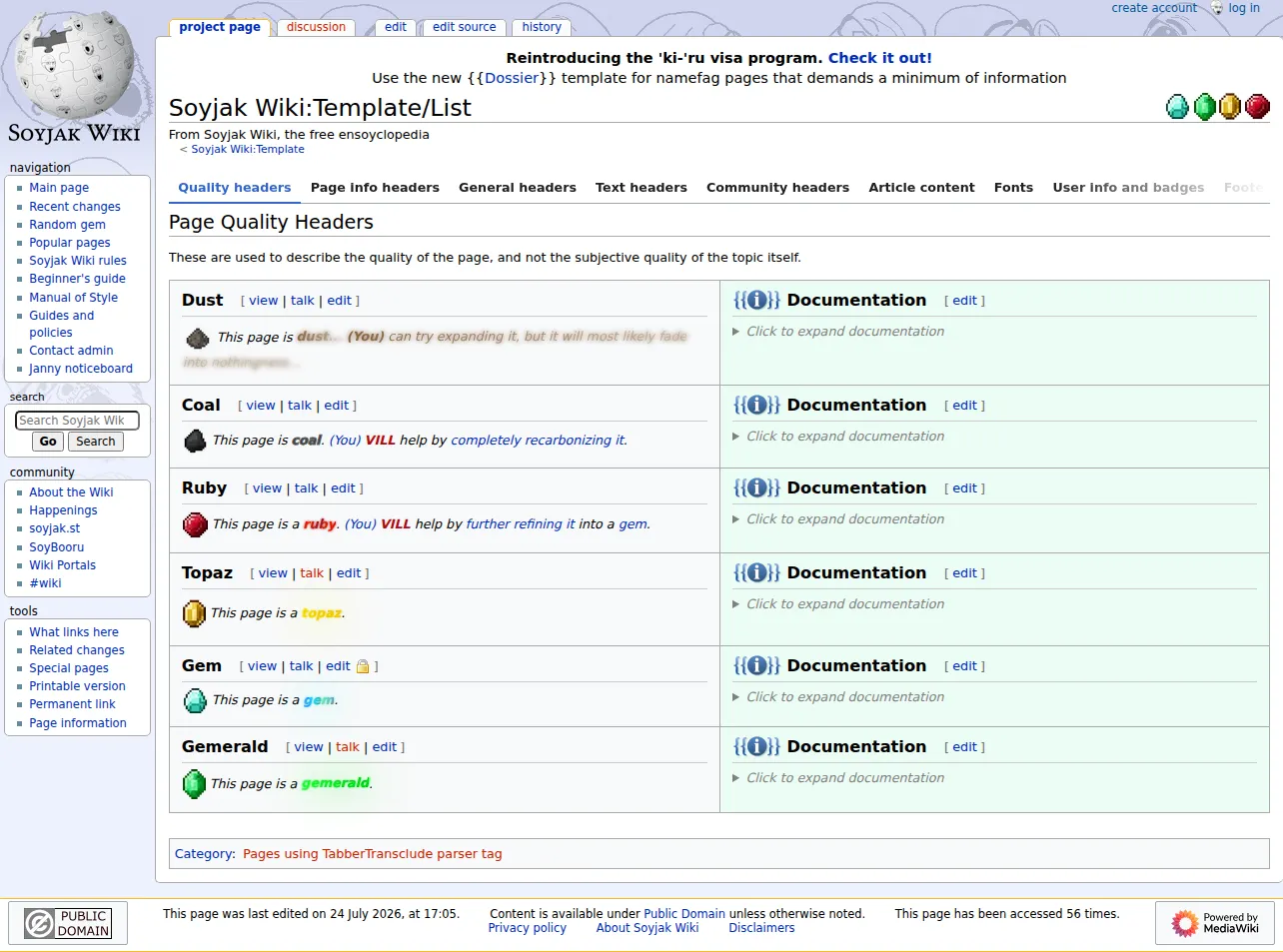Switch to General headers tab
The image size is (1283, 952).
coord(518,187)
